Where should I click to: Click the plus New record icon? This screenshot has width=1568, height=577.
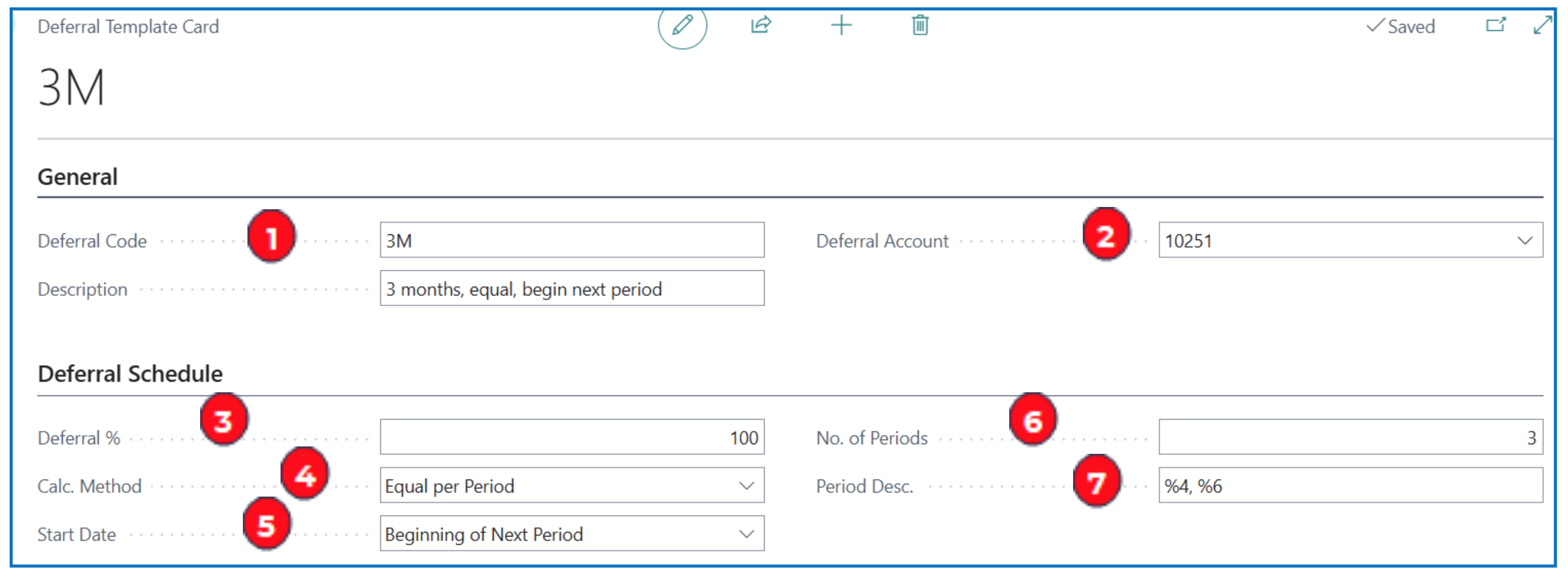click(x=841, y=26)
